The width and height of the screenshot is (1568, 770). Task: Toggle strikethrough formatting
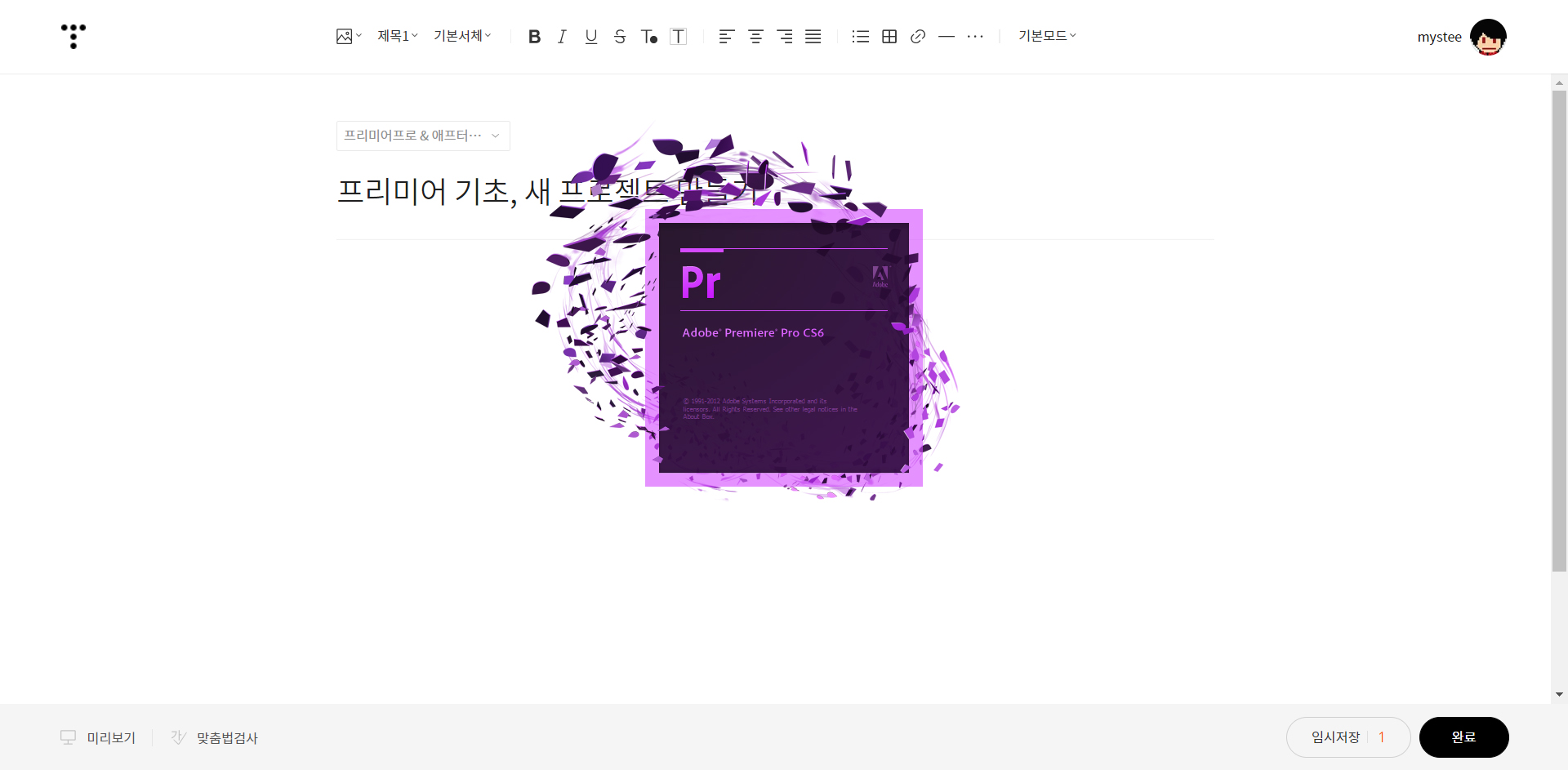[x=620, y=37]
